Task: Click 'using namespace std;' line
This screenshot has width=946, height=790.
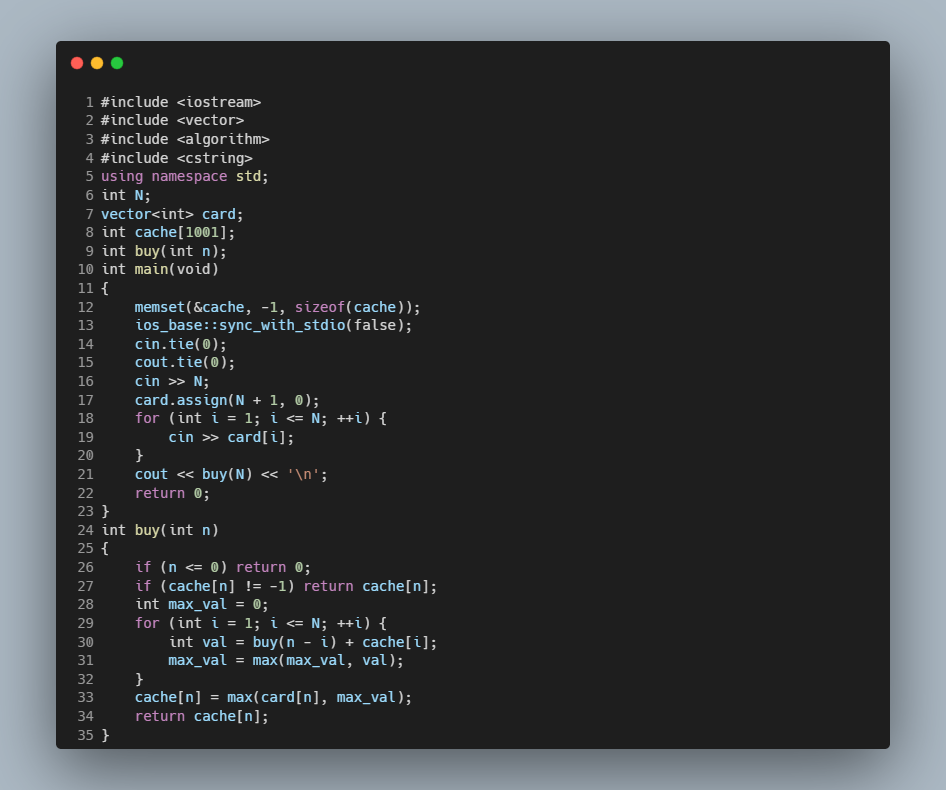Action: [185, 176]
